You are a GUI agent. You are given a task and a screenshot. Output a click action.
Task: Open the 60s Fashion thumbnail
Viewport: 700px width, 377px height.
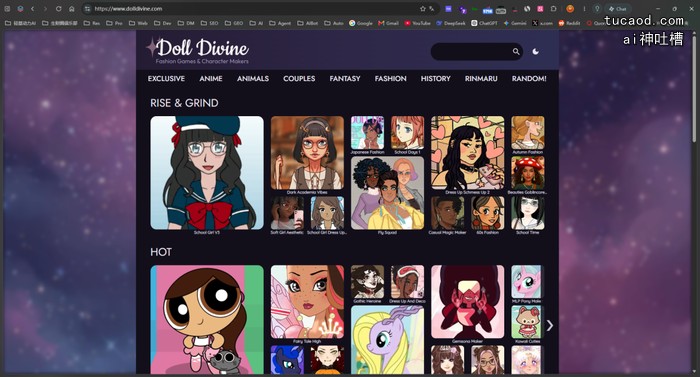488,213
